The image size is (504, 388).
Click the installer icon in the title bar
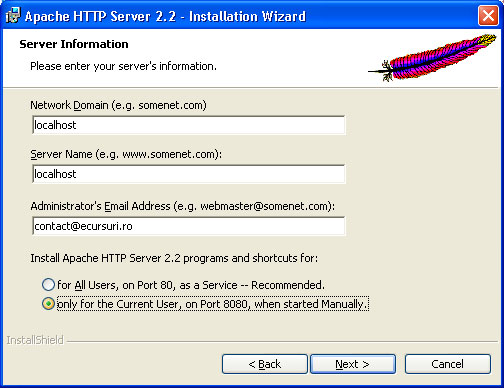[13, 16]
